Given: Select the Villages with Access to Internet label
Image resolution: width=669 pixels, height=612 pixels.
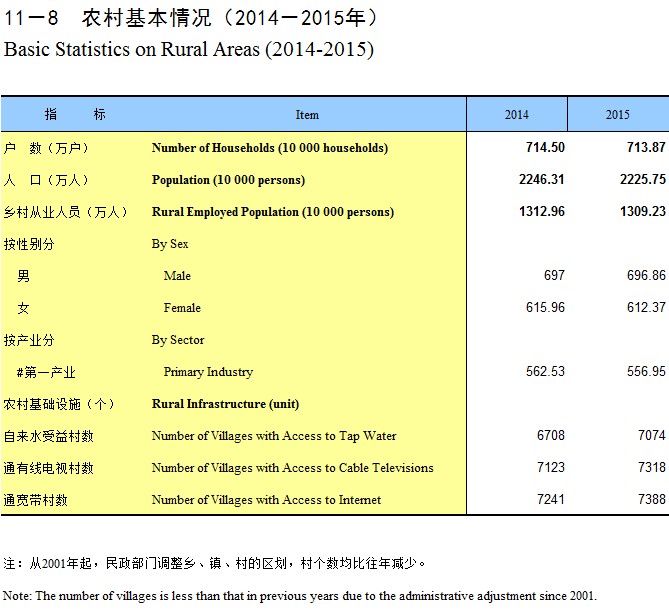Looking at the screenshot, I should tap(266, 500).
